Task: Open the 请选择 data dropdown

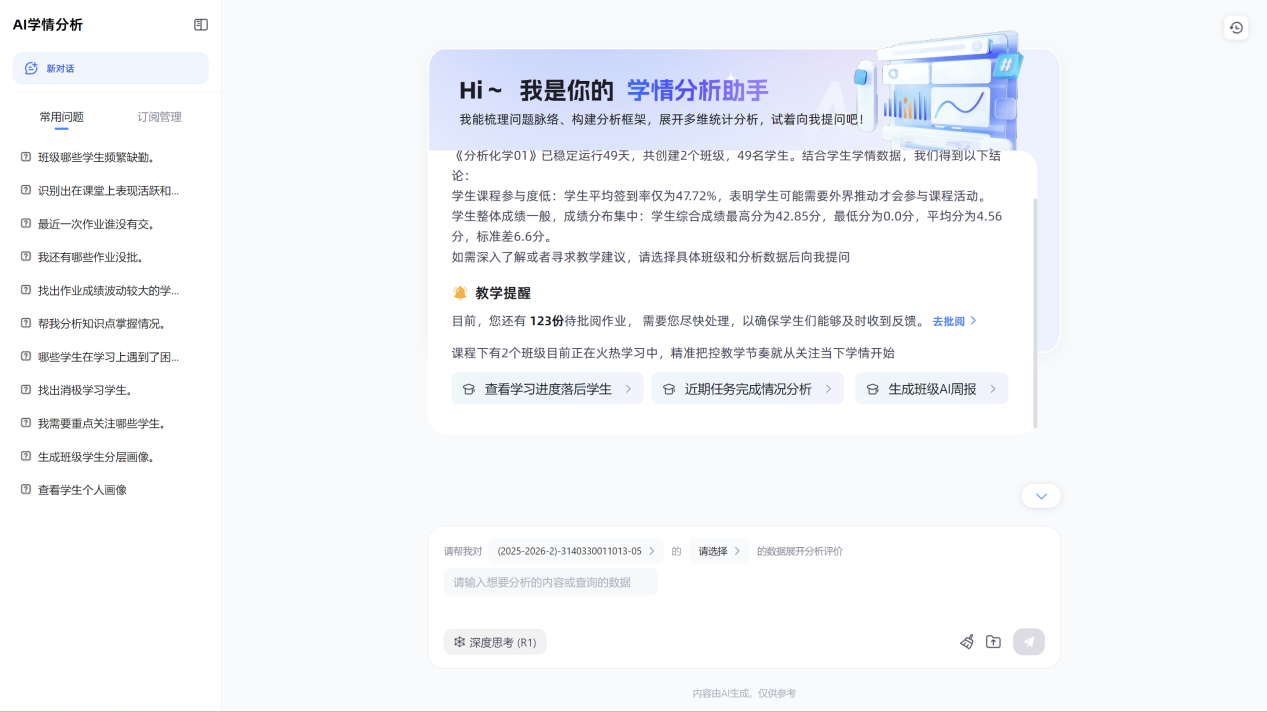Action: click(x=719, y=551)
